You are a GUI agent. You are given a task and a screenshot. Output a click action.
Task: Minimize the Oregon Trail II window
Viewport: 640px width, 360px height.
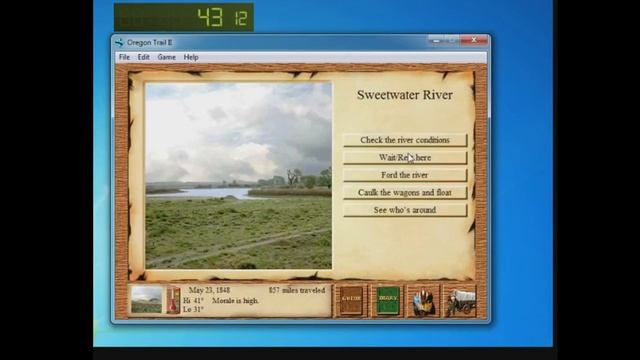(x=436, y=40)
